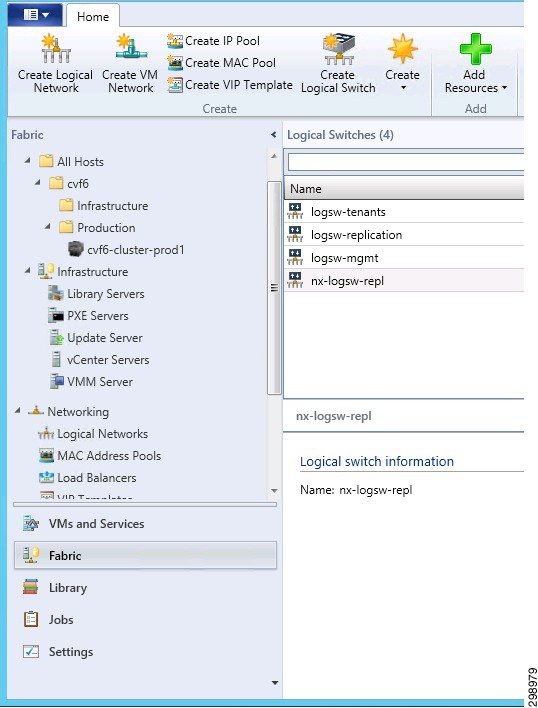Screen dimensions: 538x708
Task: Open the Settings workspace
Action: click(145, 652)
